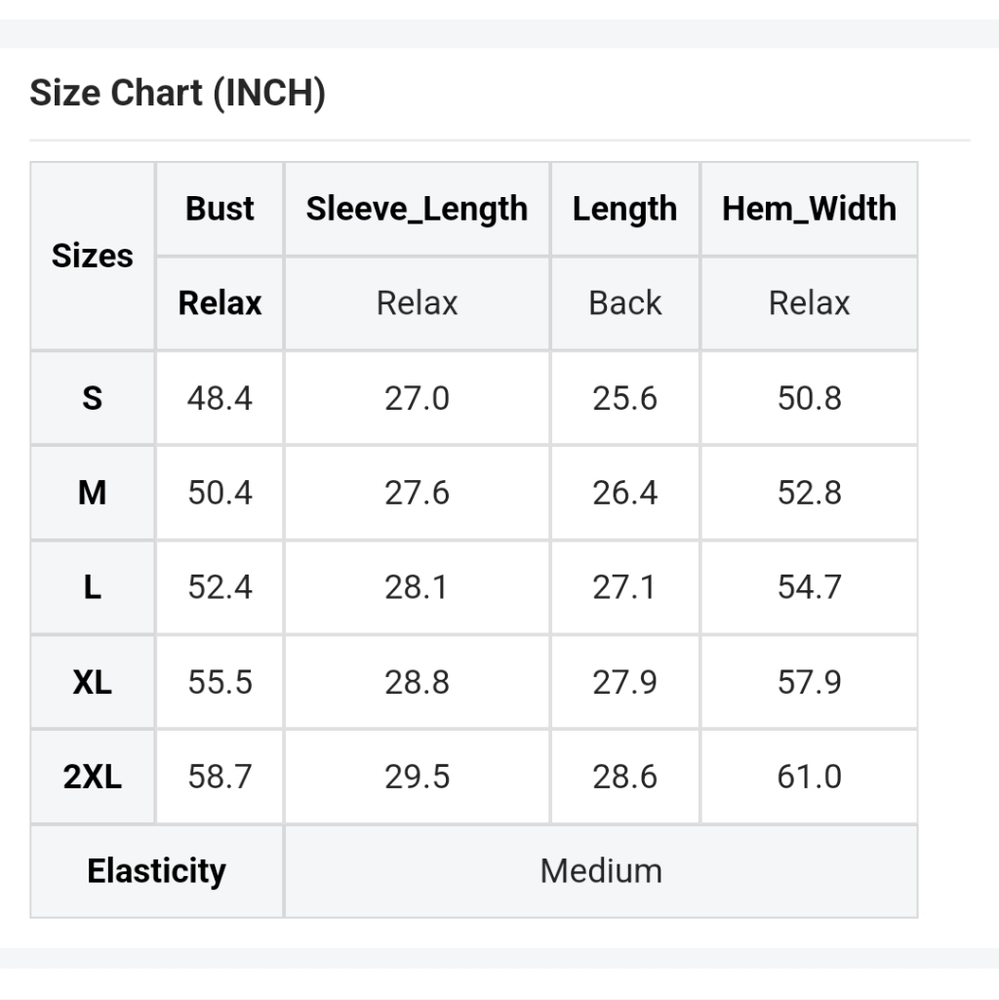Image resolution: width=999 pixels, height=1000 pixels.
Task: Click the Bust column header
Action: pyautogui.click(x=219, y=209)
